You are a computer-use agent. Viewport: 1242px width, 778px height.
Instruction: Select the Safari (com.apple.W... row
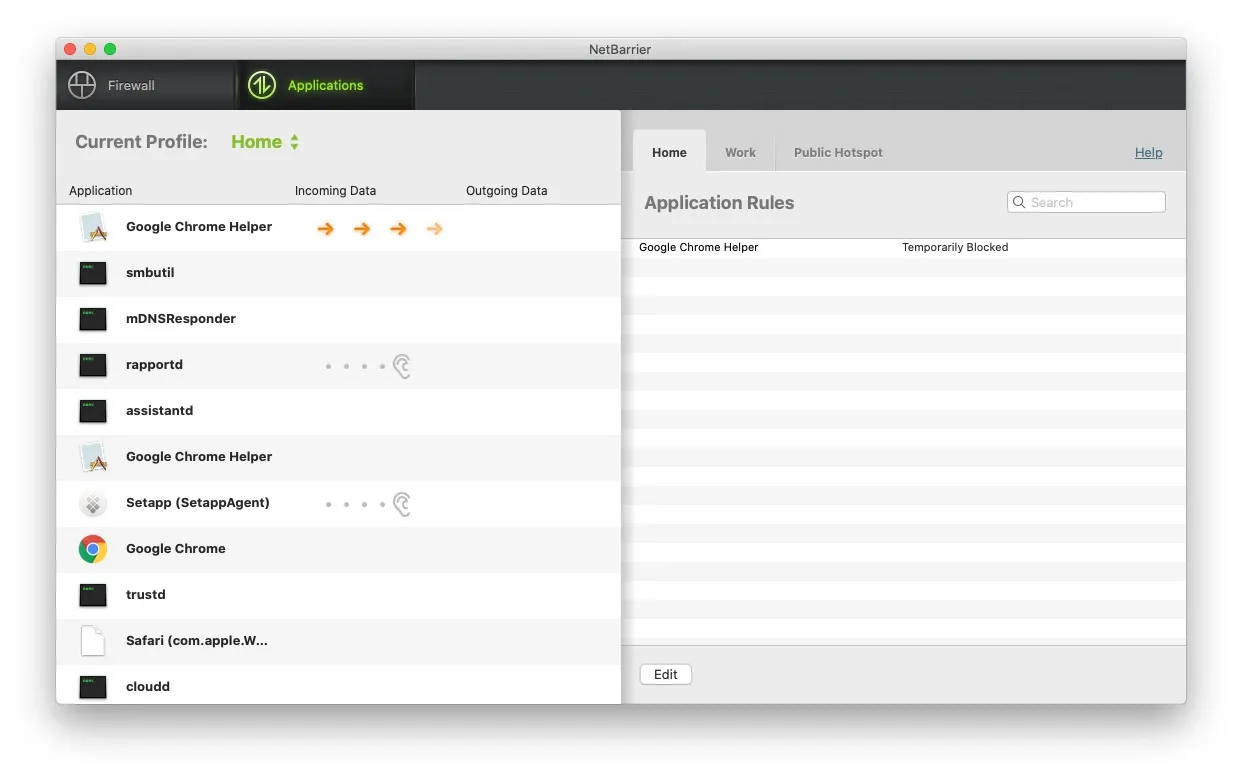click(x=338, y=641)
